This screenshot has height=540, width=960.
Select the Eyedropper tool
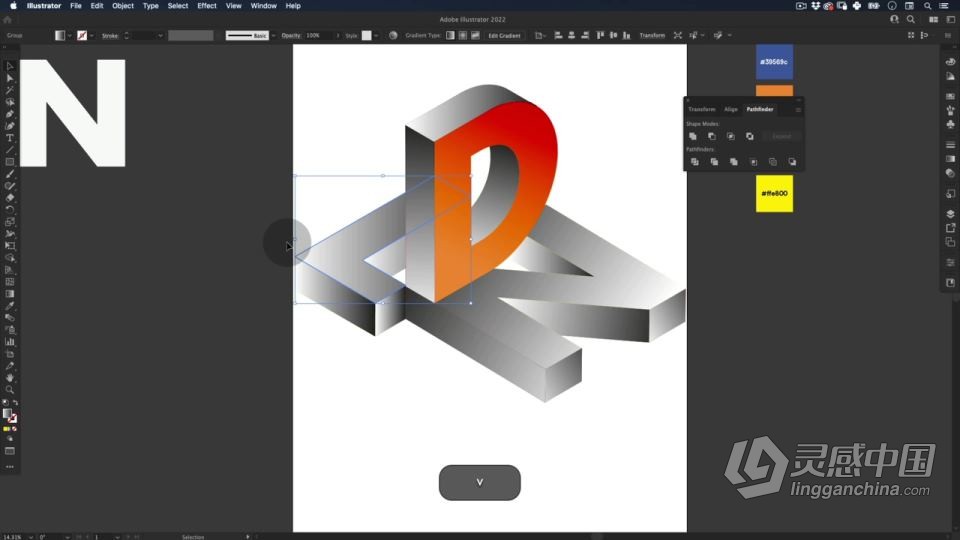[x=10, y=306]
